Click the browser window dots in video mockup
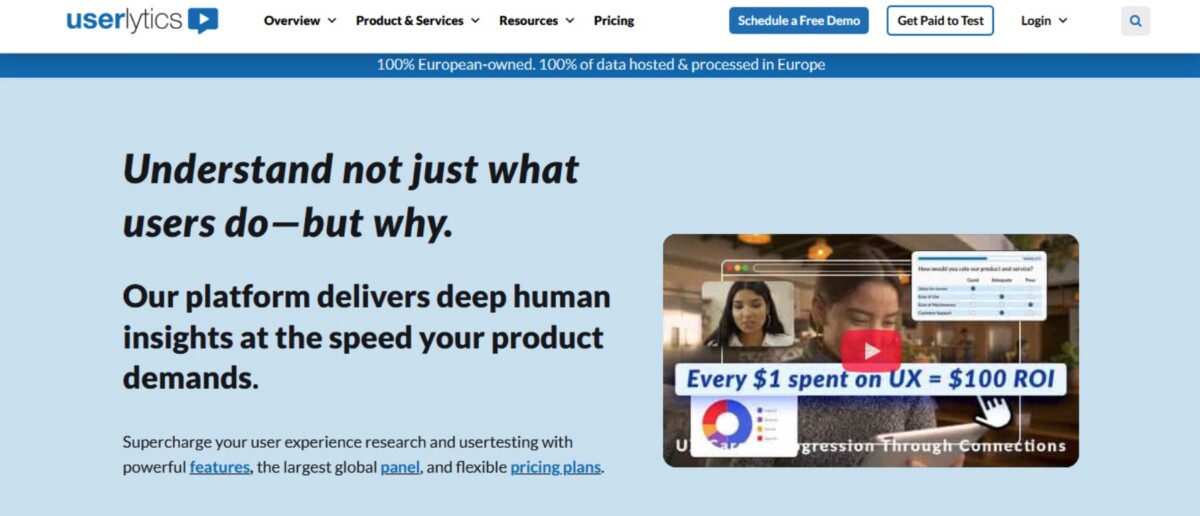 pos(738,268)
